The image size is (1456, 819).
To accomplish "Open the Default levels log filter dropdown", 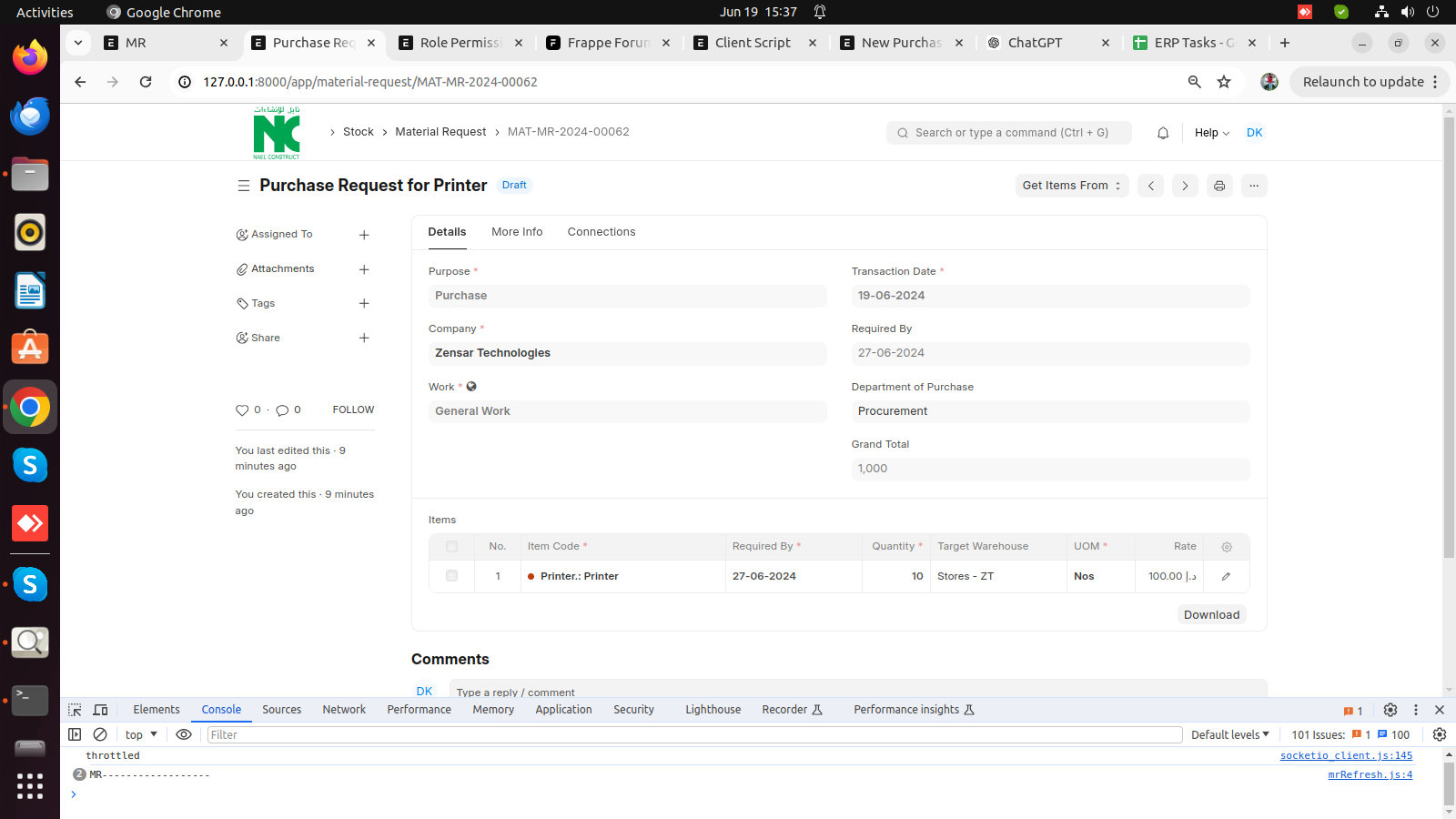I will coord(1230,734).
